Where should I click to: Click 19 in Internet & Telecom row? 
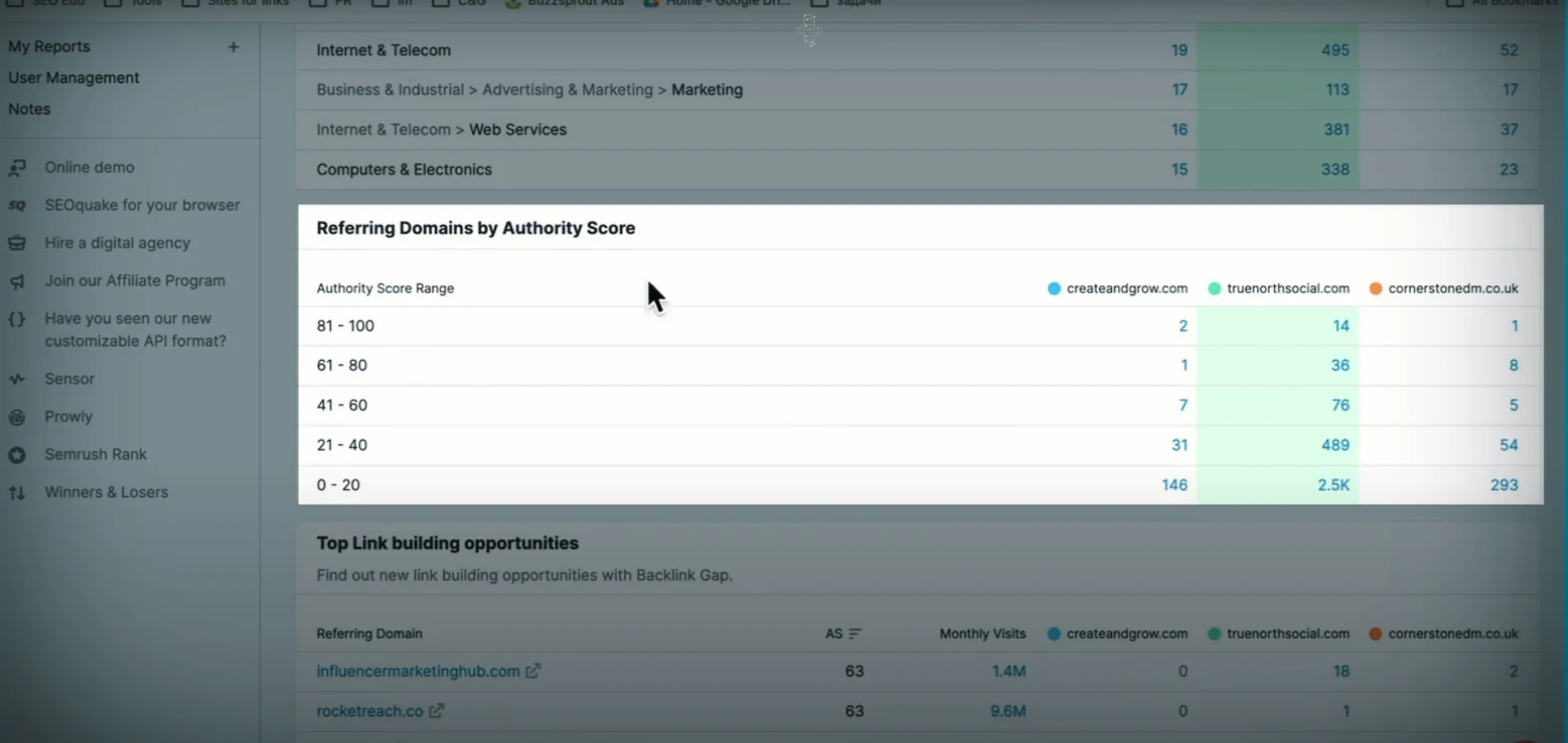pyautogui.click(x=1179, y=50)
